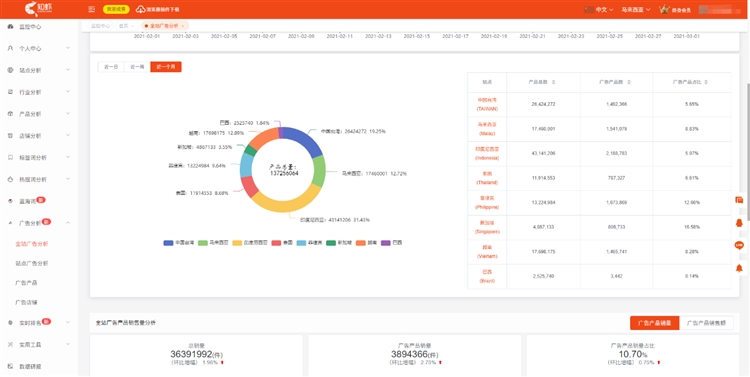The width and height of the screenshot is (750, 377).
Task: Toggle 印度尼西亚 yellow legend series
Action: pyautogui.click(x=237, y=243)
